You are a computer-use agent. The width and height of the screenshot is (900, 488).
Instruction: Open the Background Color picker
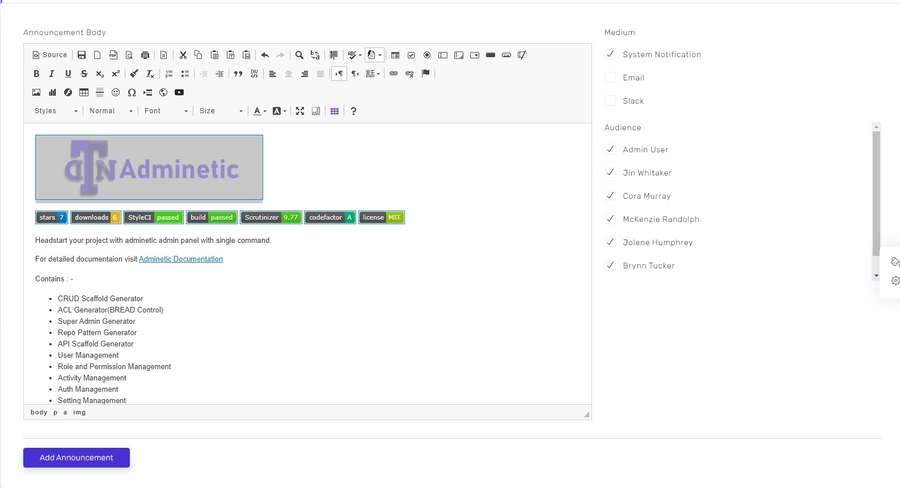coord(279,111)
